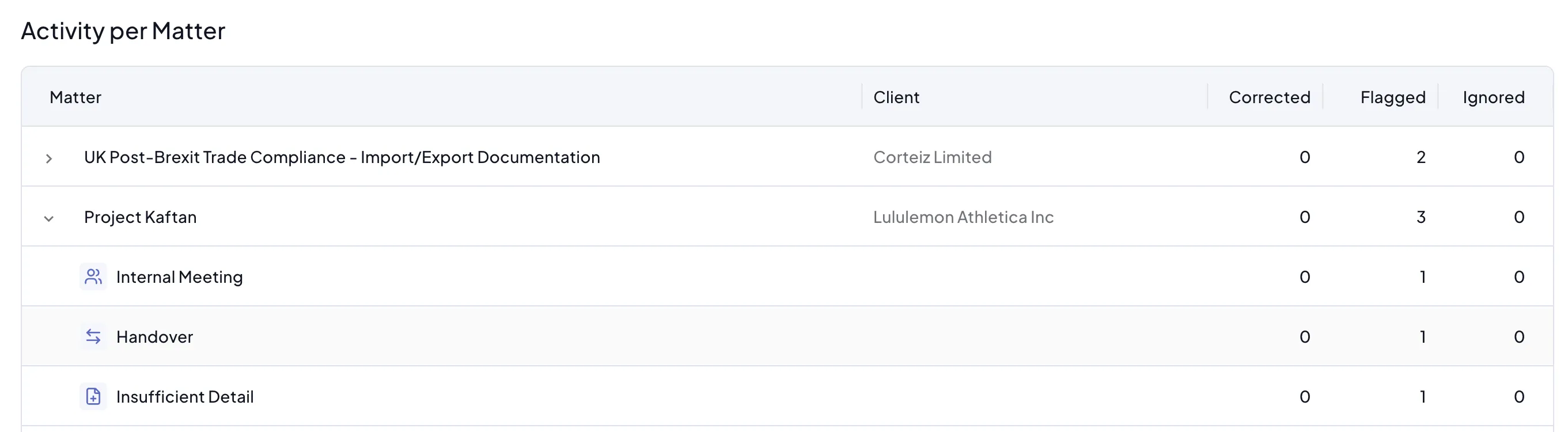Sort by the Flagged column header
This screenshot has width=1568, height=432.
click(x=1393, y=97)
